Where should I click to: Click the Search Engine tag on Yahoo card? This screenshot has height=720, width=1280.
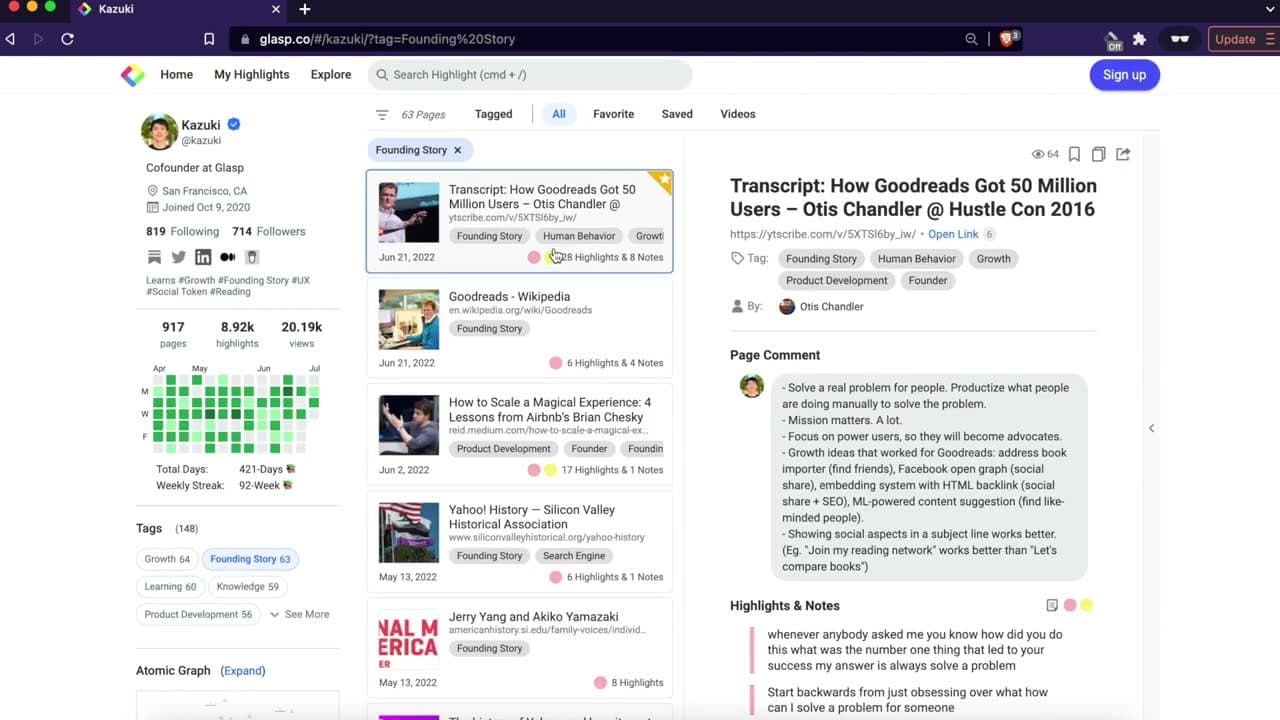pyautogui.click(x=574, y=556)
